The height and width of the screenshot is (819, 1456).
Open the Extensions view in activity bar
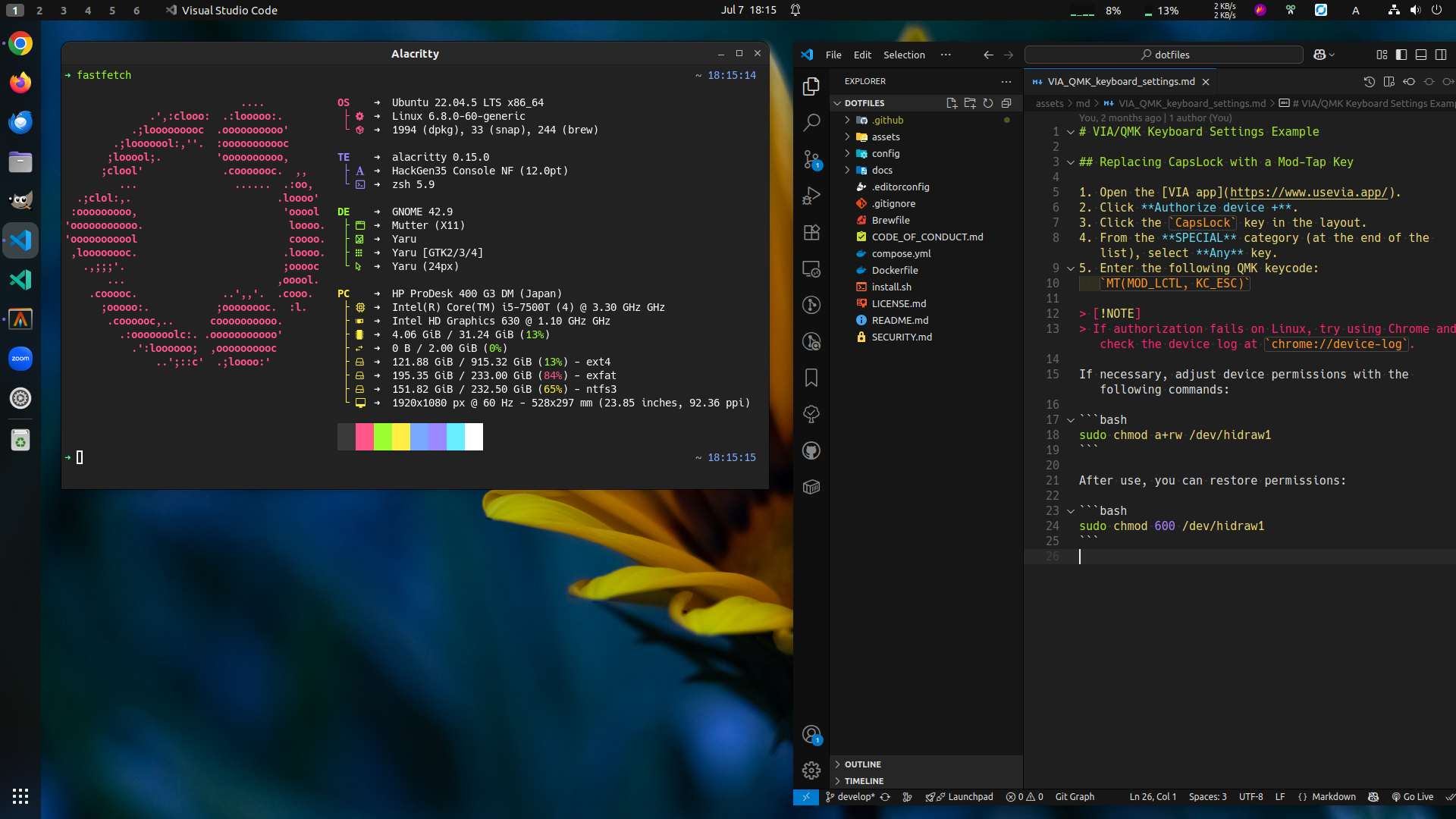(811, 232)
